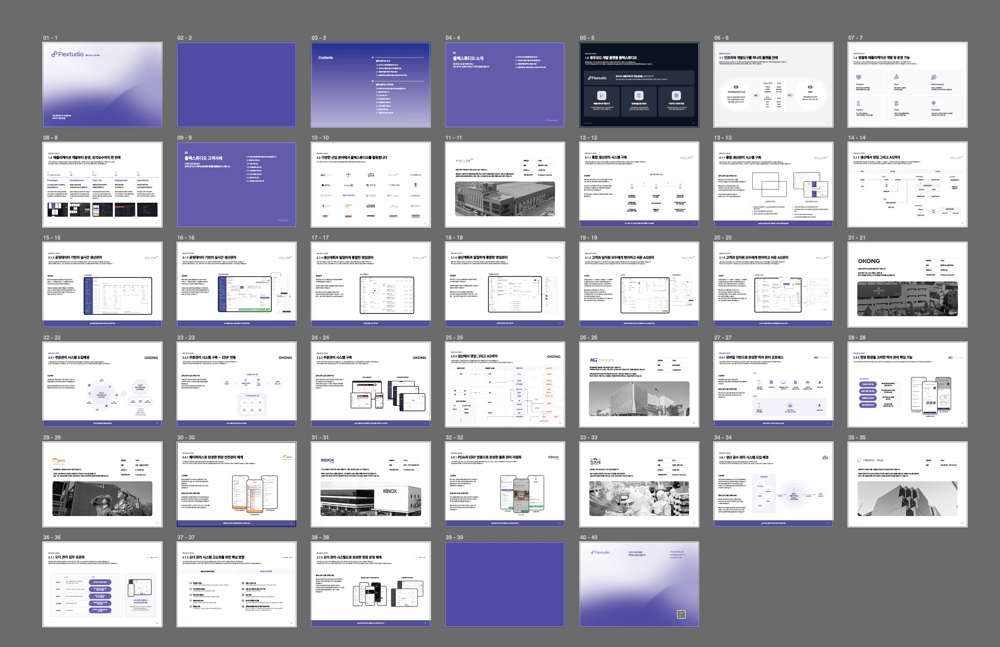
Task: Select slide 24 with overlapping tablet mockups
Action: click(370, 384)
